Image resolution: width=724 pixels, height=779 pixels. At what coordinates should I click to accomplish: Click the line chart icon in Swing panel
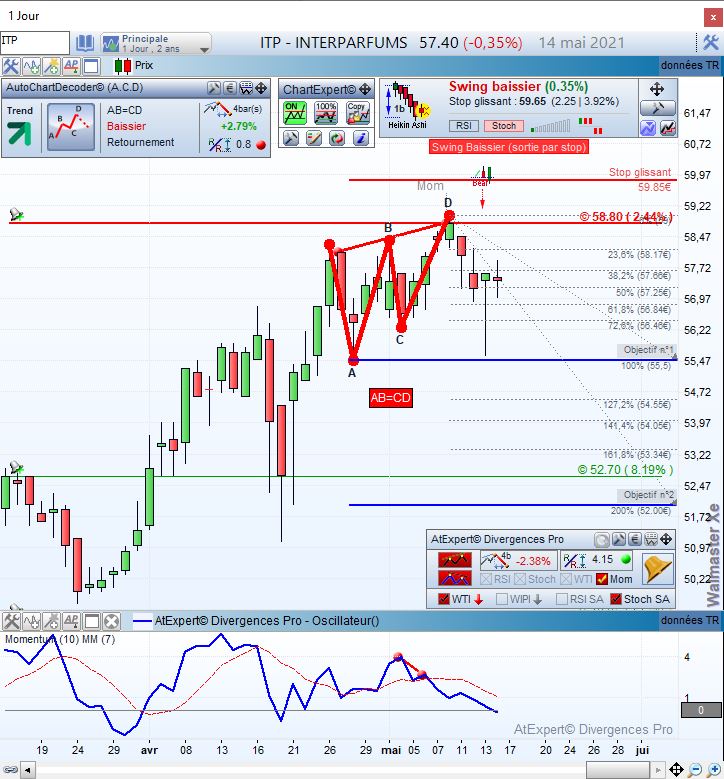pyautogui.click(x=668, y=128)
